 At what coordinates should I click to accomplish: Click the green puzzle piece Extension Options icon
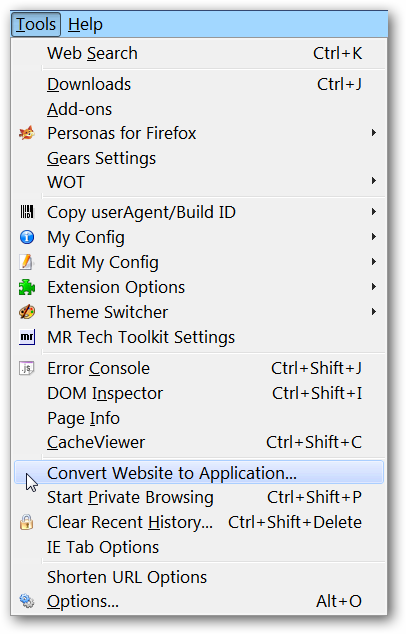tap(27, 287)
